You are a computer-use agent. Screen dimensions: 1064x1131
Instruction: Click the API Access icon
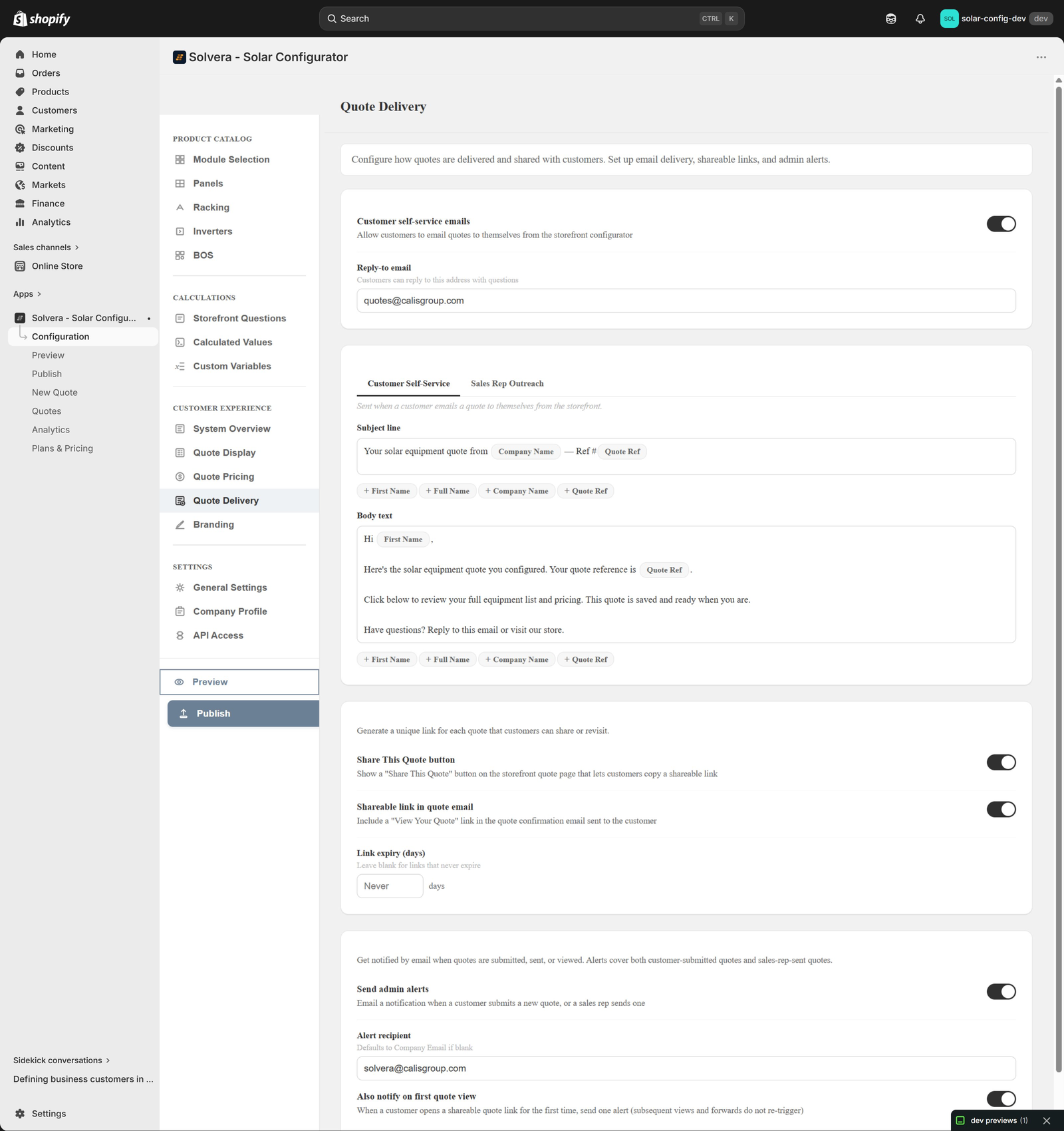tap(180, 635)
